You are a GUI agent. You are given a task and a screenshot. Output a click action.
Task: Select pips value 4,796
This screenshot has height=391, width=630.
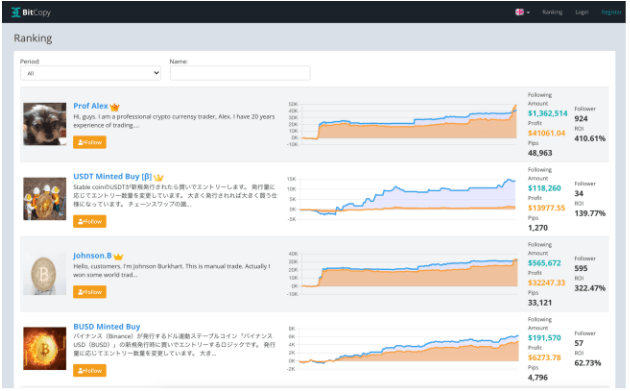tap(538, 377)
